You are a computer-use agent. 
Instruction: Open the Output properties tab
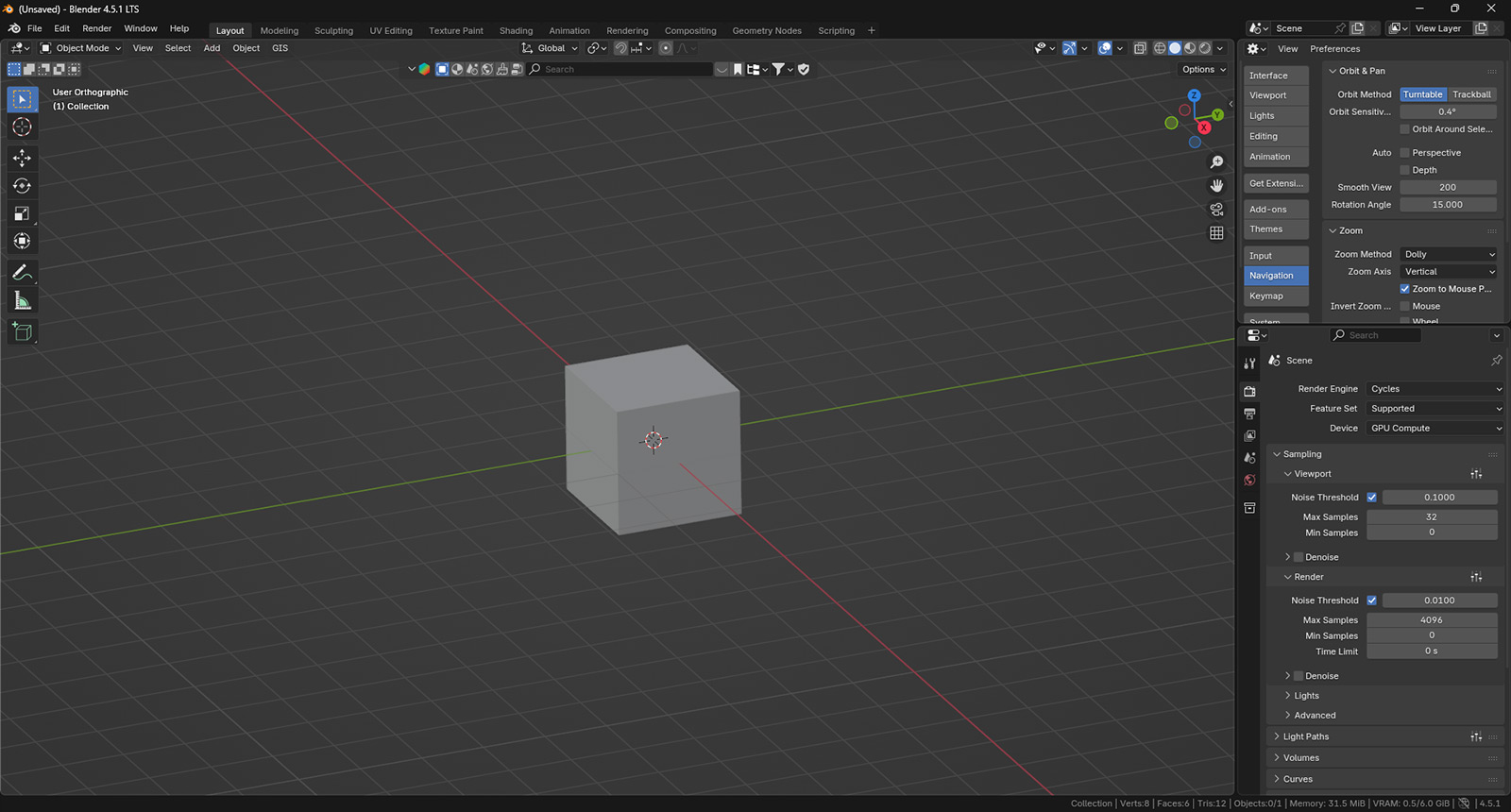click(1249, 414)
